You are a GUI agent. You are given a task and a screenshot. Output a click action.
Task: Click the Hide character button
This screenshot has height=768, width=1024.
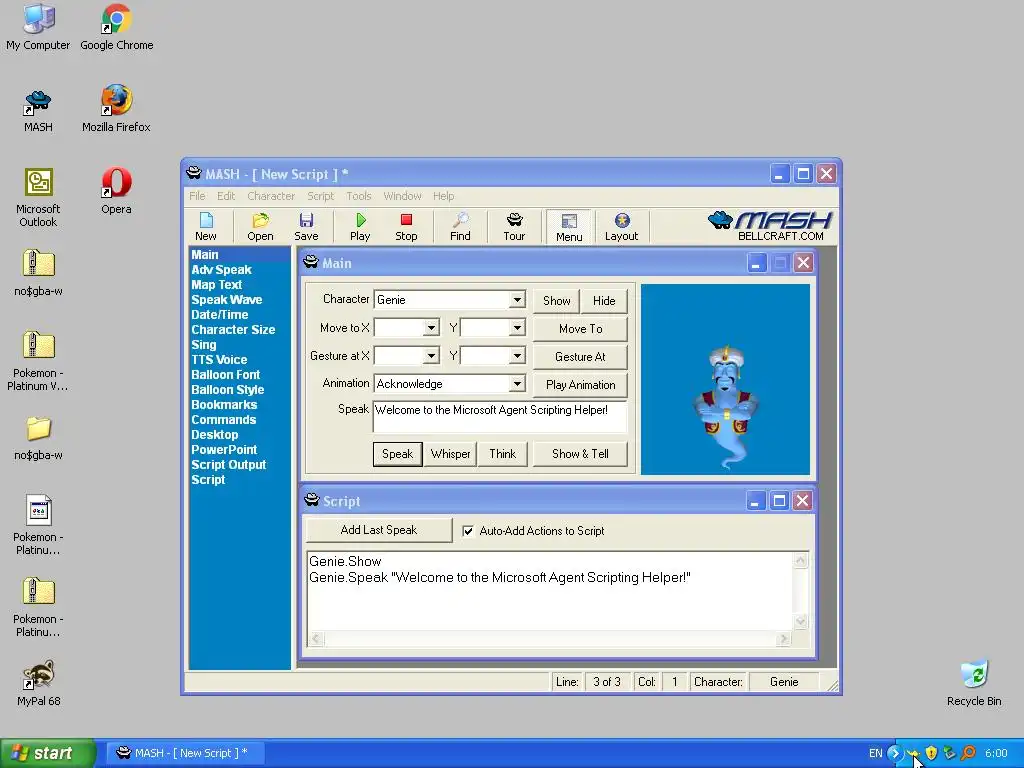click(604, 301)
